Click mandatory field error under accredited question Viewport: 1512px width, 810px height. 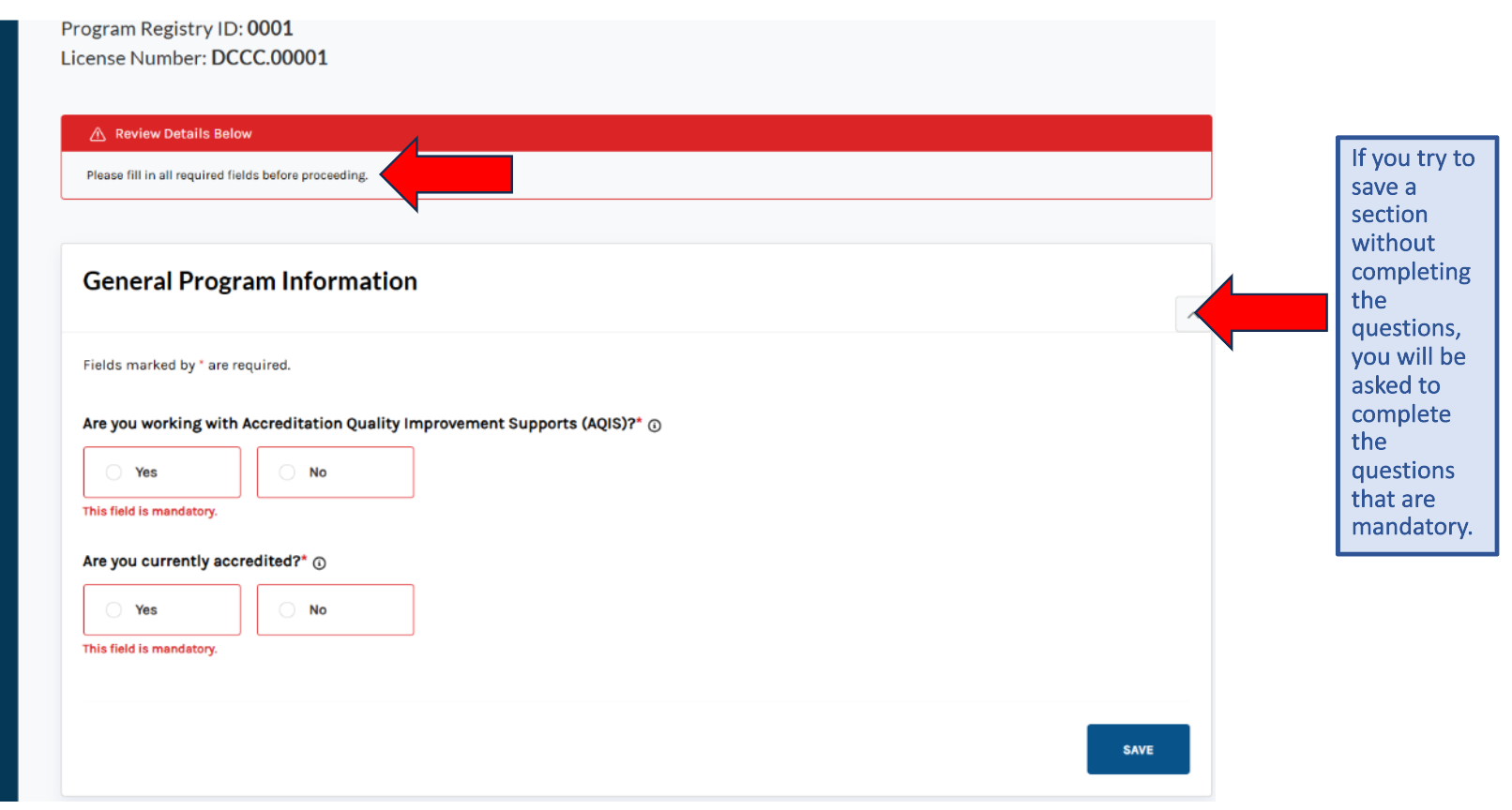(x=150, y=650)
